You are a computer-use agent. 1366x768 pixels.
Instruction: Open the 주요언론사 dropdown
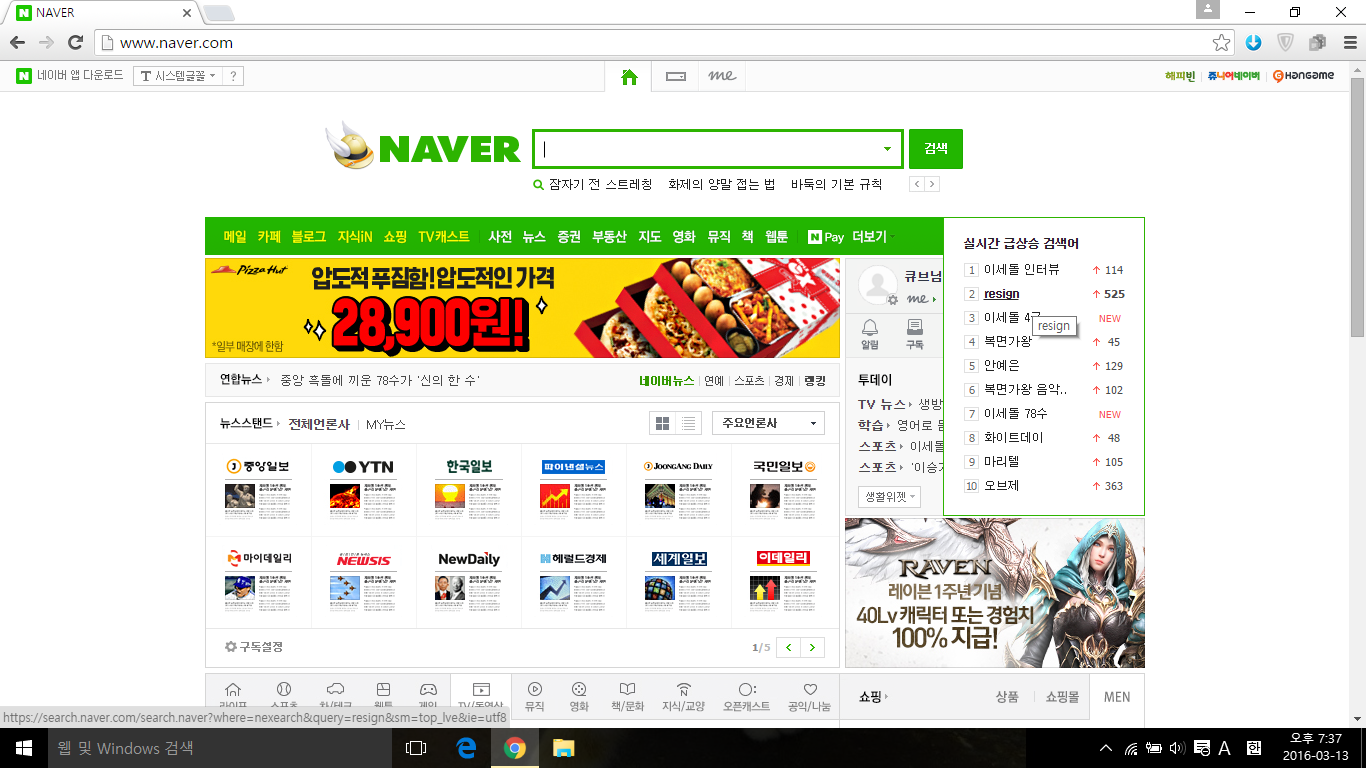point(768,423)
